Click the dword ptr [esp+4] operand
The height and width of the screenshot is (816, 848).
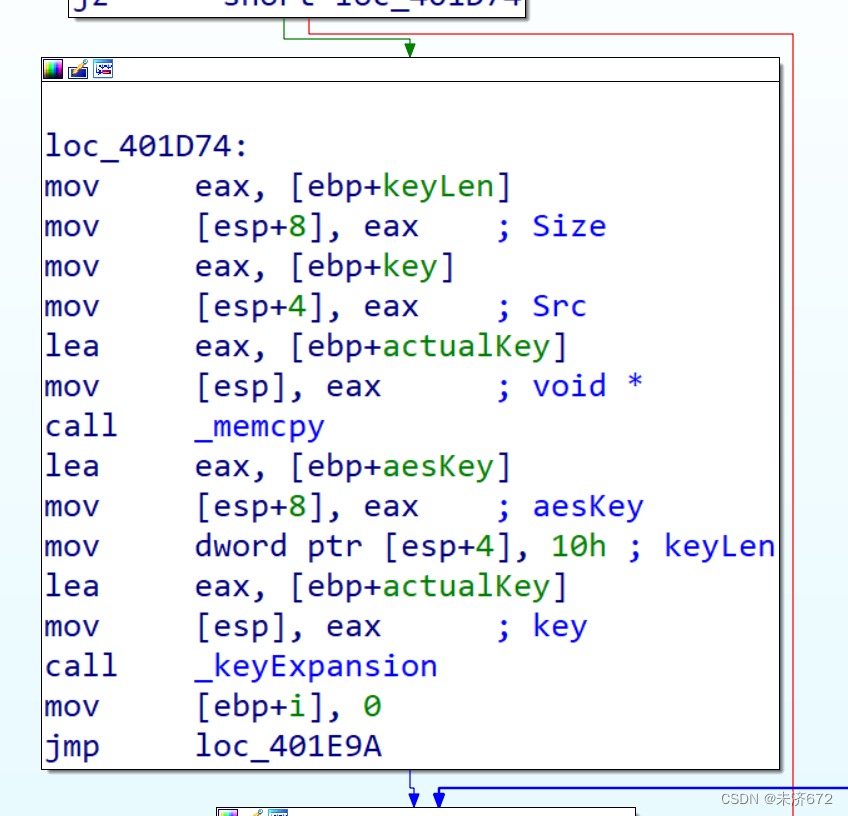click(x=353, y=547)
